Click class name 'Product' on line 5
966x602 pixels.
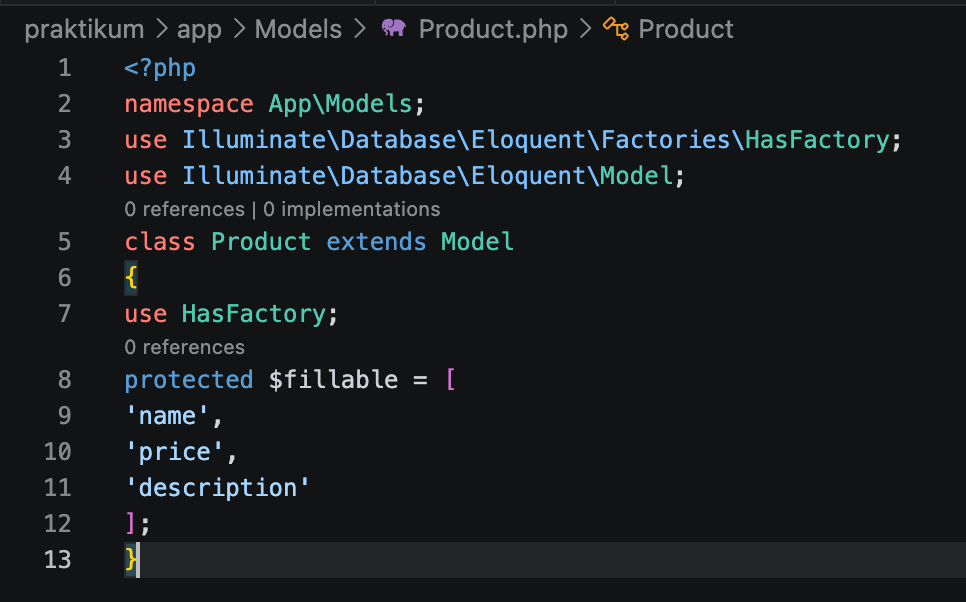(261, 242)
